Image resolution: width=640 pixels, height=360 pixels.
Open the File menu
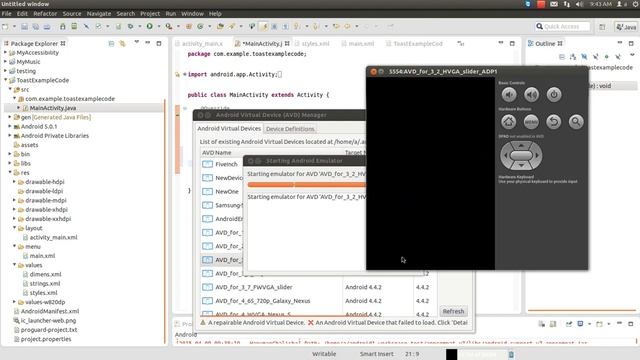click(x=7, y=13)
